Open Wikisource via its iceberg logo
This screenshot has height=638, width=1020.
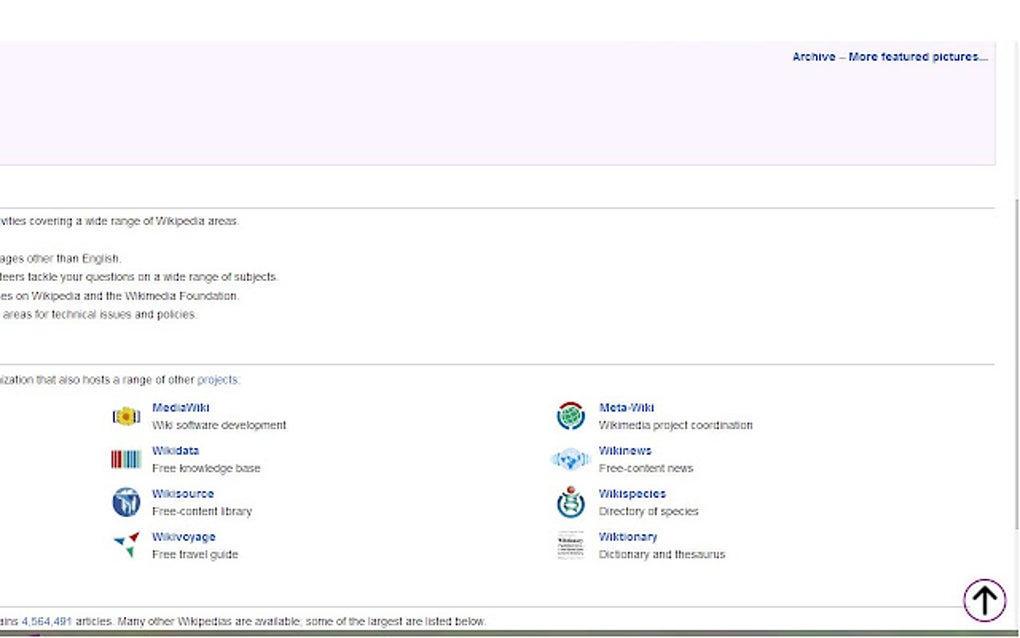[x=125, y=502]
